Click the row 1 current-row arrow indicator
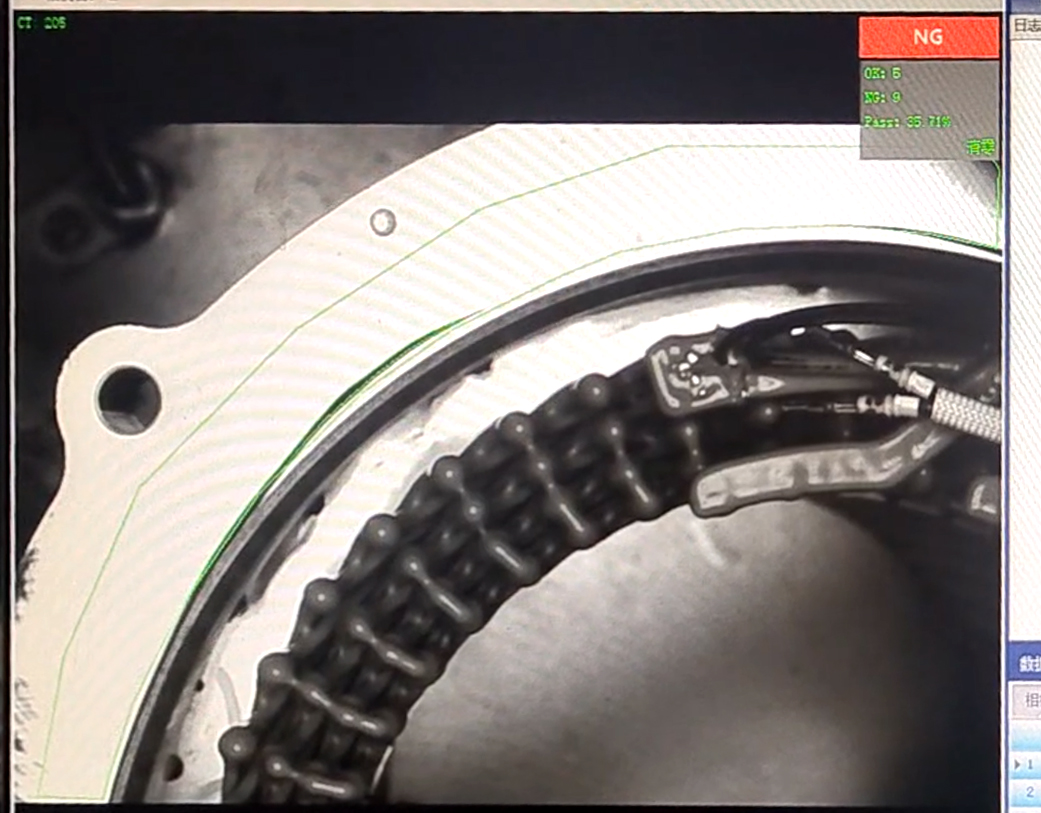The height and width of the screenshot is (813, 1041). click(1017, 765)
